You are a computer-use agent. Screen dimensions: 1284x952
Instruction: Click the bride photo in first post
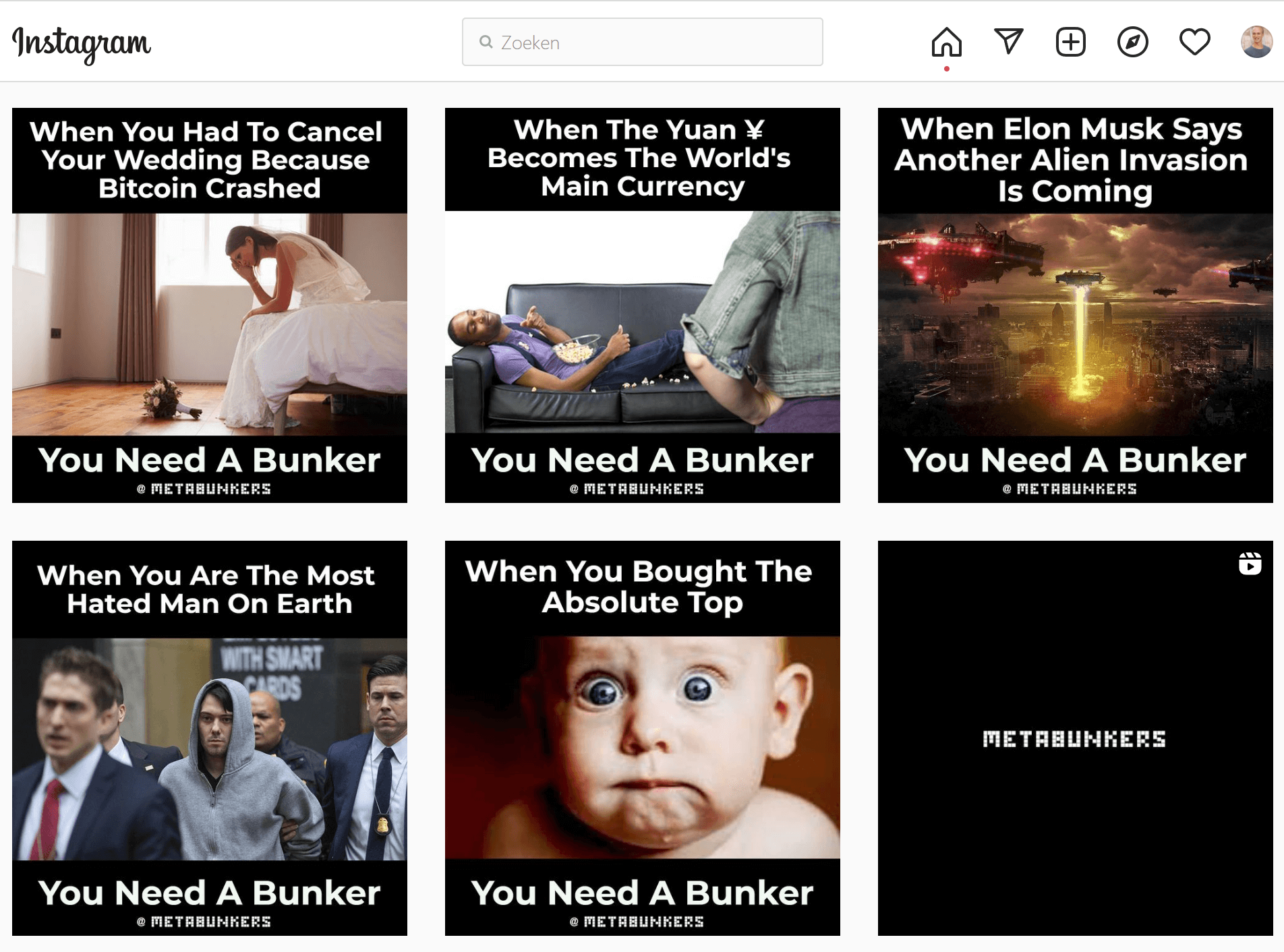pos(210,324)
